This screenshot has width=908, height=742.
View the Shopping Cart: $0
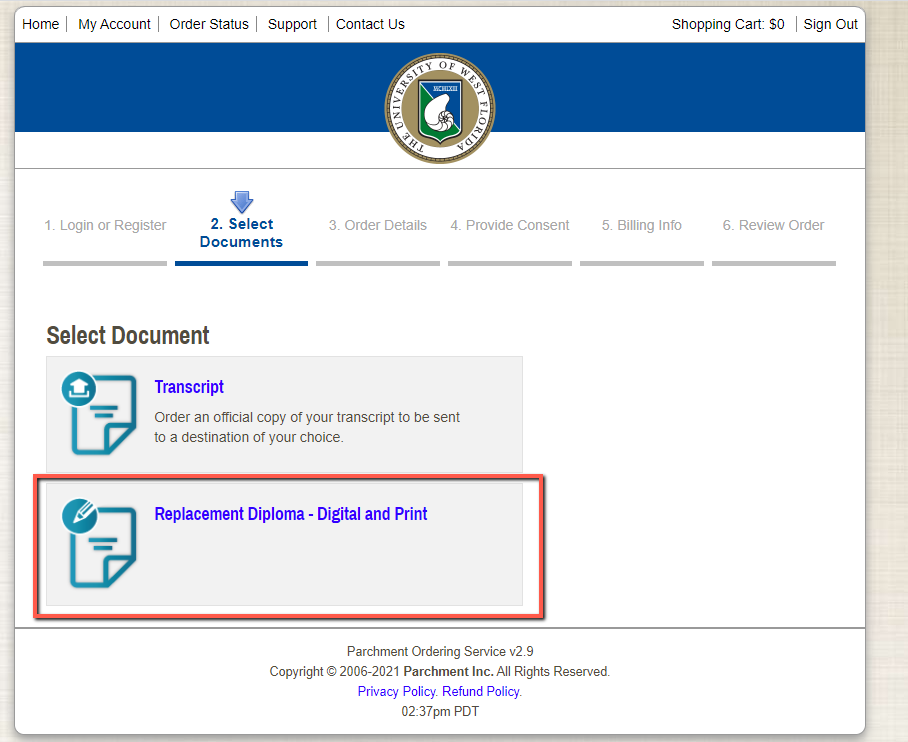(728, 24)
